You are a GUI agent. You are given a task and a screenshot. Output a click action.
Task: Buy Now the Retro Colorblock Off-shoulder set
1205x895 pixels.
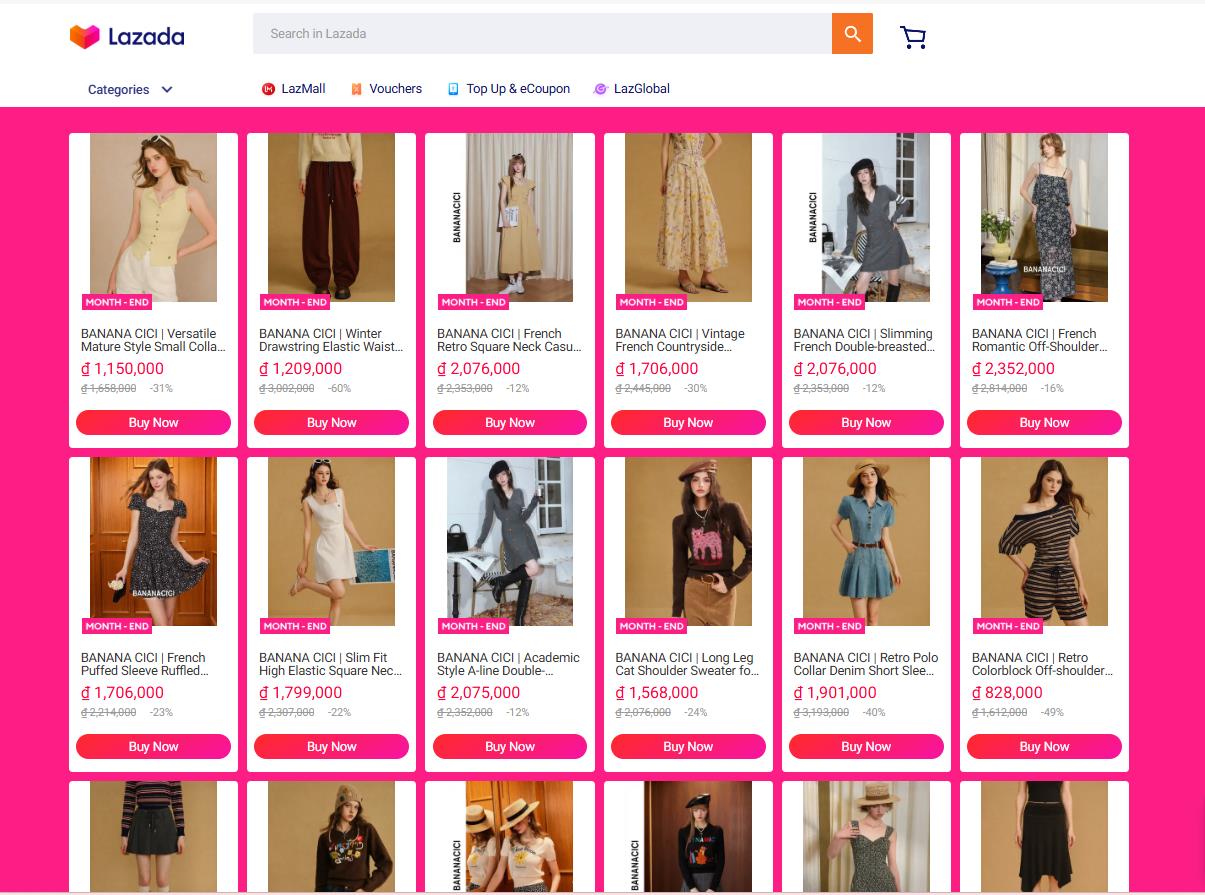pos(1044,747)
